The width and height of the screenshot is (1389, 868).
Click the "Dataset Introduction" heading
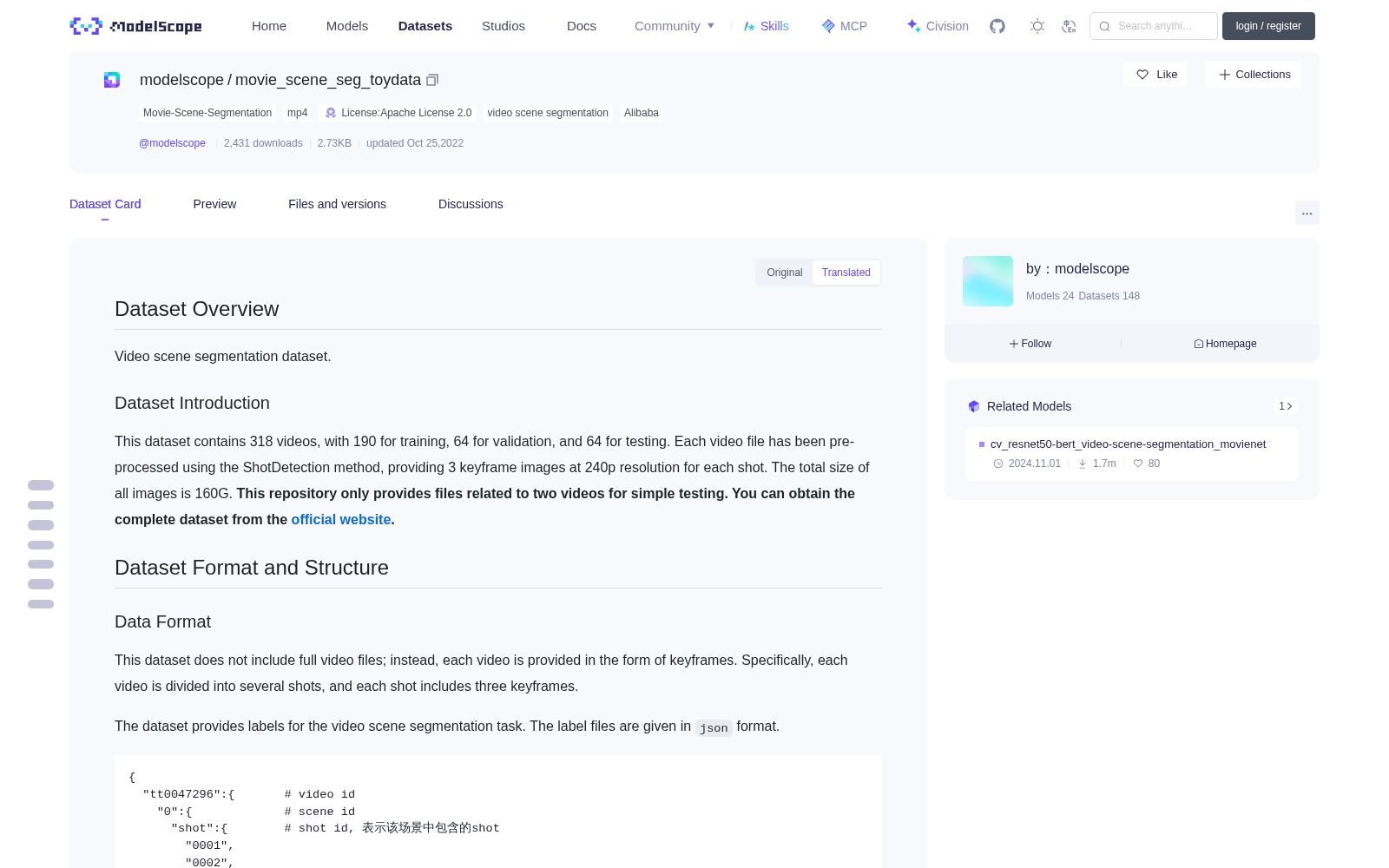tap(192, 403)
